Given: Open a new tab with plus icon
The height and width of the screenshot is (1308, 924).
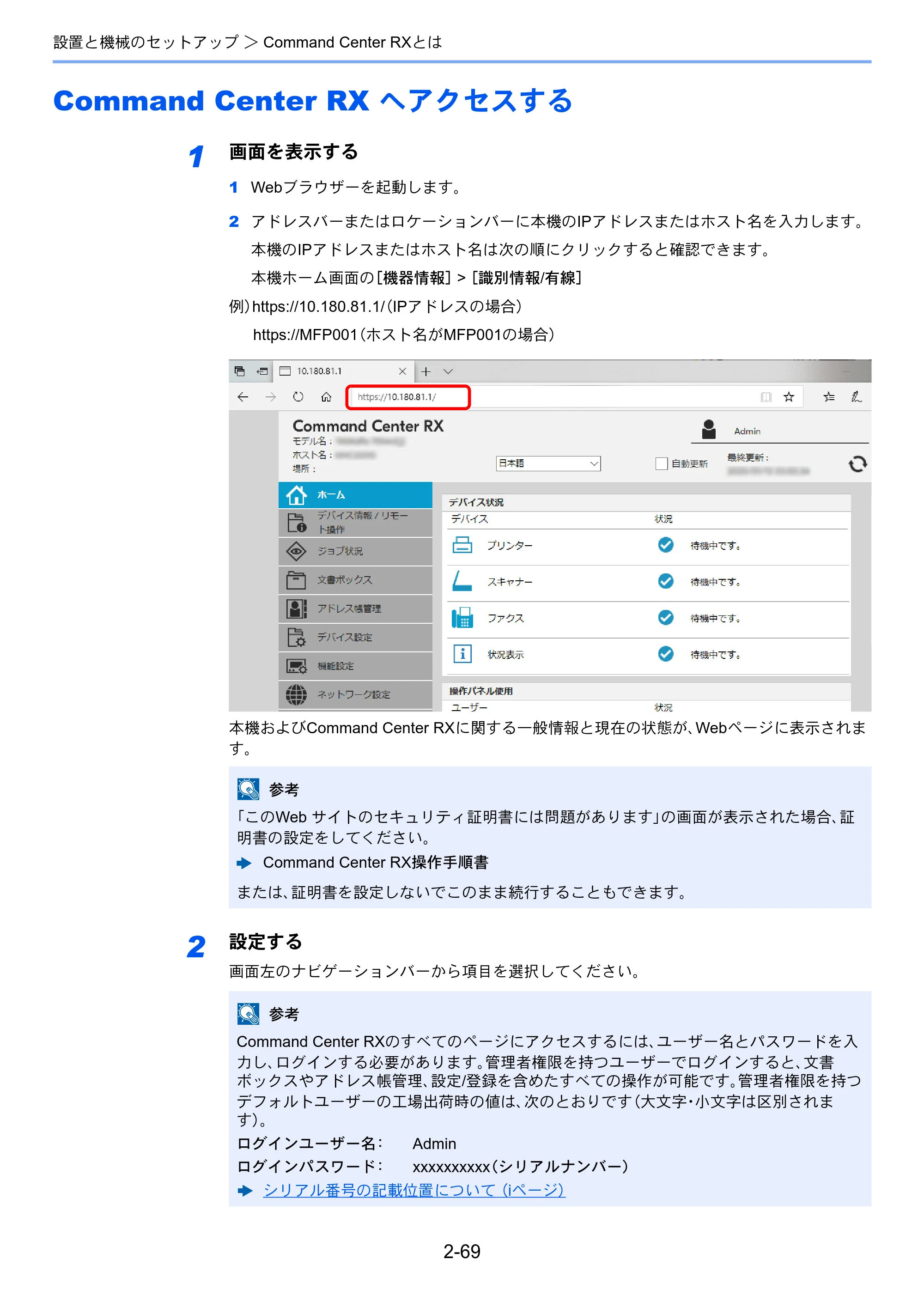Looking at the screenshot, I should point(426,371).
